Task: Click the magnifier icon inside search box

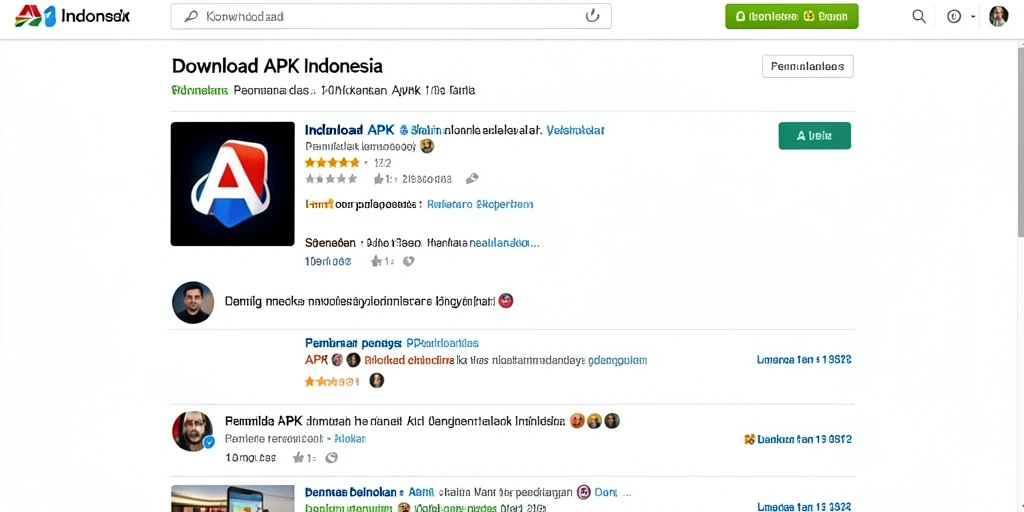Action: (191, 16)
